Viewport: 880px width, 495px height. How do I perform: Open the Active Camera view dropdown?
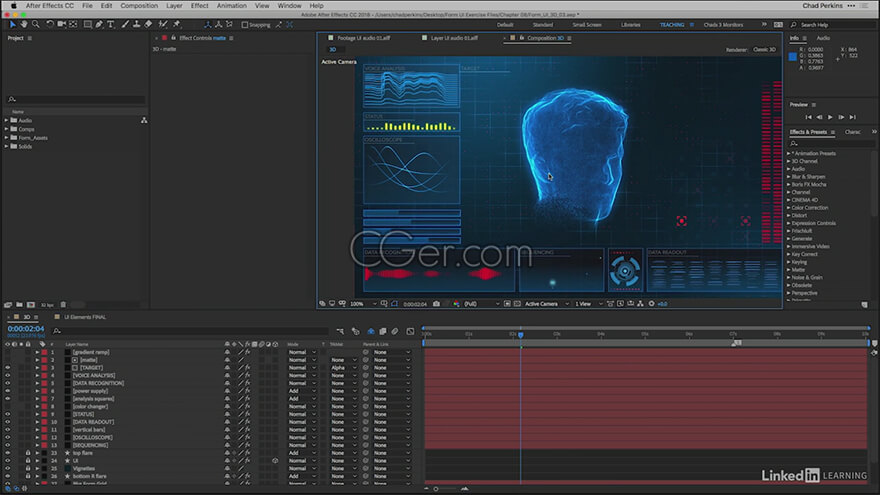(x=547, y=304)
